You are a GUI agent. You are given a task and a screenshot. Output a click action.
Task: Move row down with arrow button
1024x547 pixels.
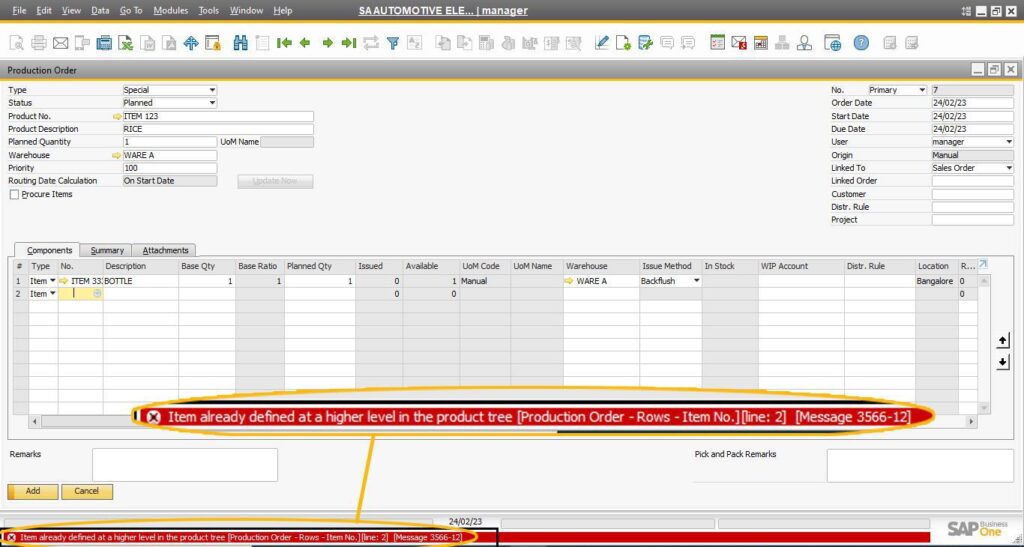[x=1003, y=362]
